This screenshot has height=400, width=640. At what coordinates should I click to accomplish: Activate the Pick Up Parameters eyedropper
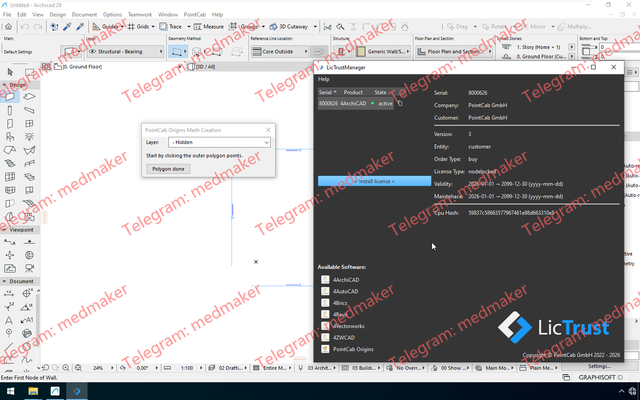coord(67,27)
